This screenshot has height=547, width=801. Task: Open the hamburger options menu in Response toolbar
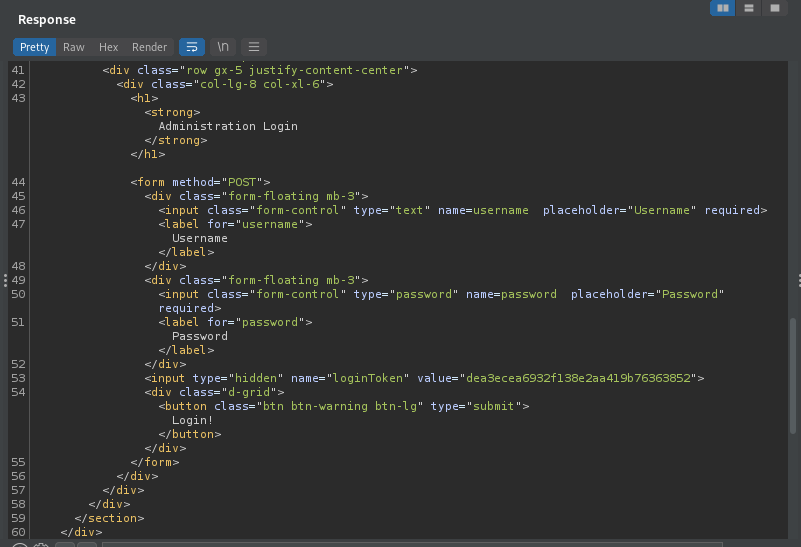click(x=254, y=47)
